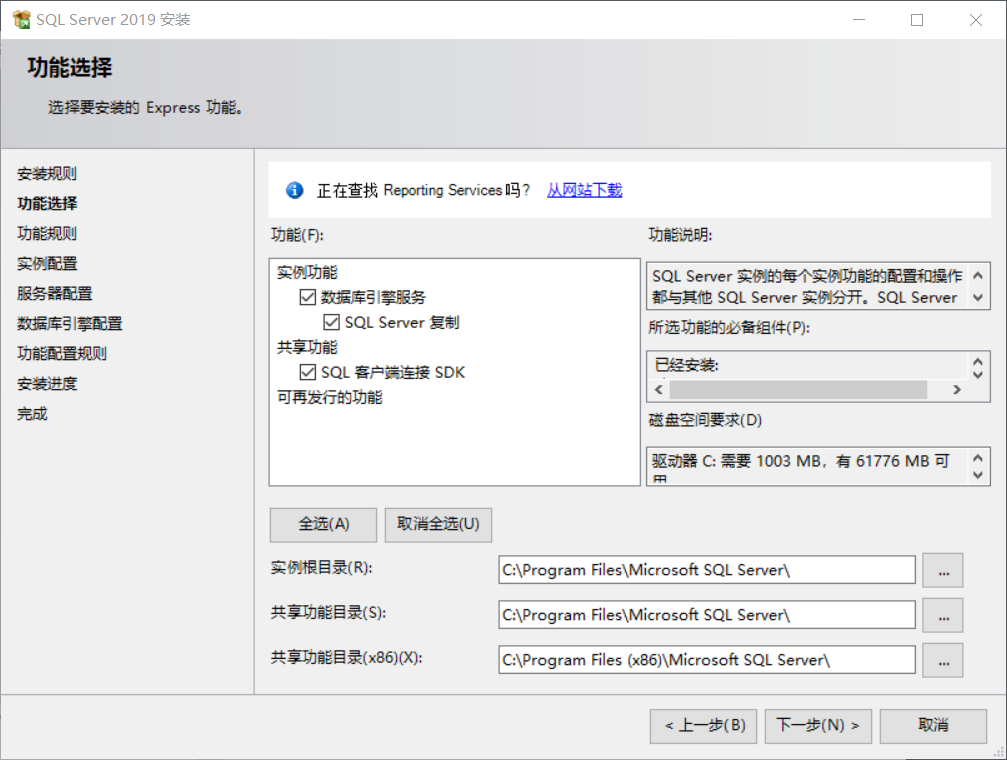Viewport: 1007px width, 760px height.
Task: Click down arrow in 已经安装 prerequisites box
Action: (977, 374)
